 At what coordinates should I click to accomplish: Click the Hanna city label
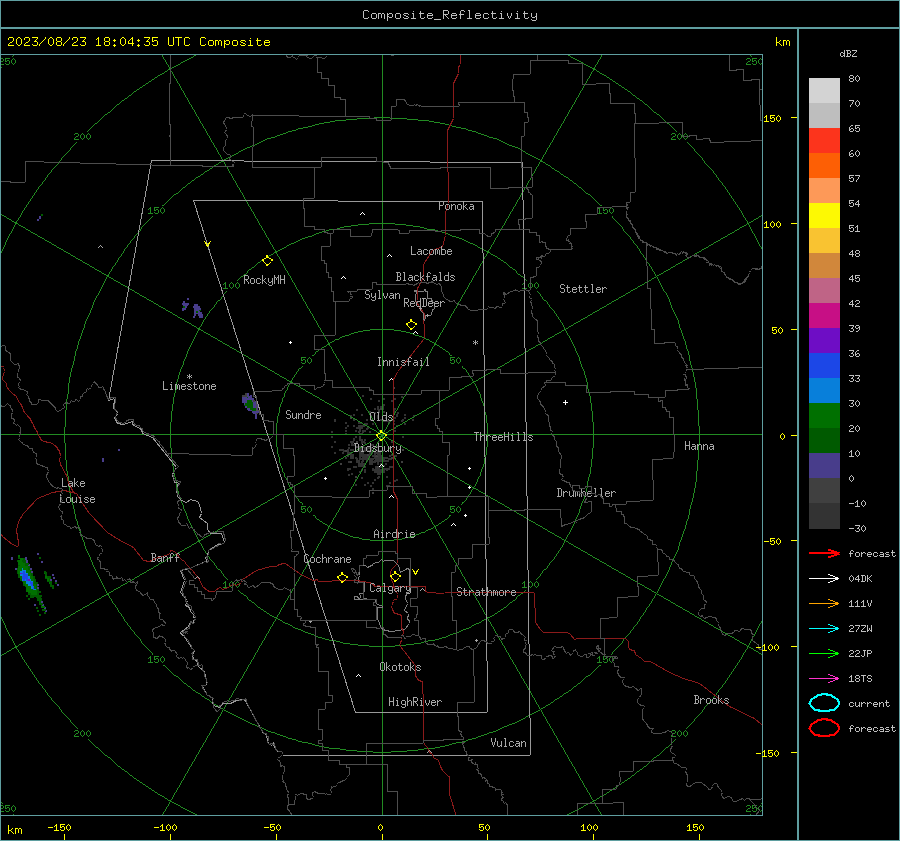pos(699,446)
